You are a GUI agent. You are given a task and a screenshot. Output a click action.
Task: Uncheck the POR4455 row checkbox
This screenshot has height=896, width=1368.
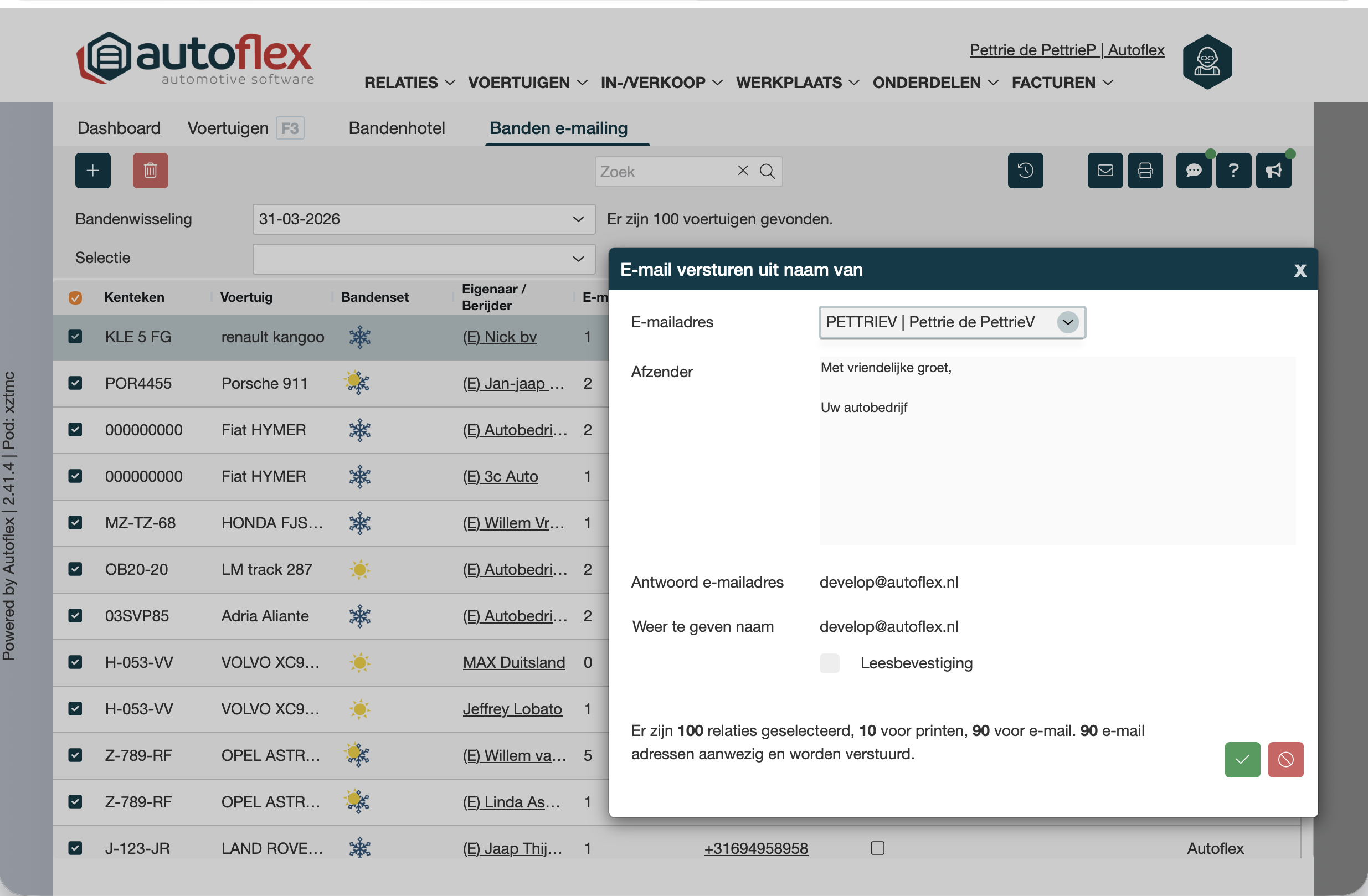click(75, 383)
